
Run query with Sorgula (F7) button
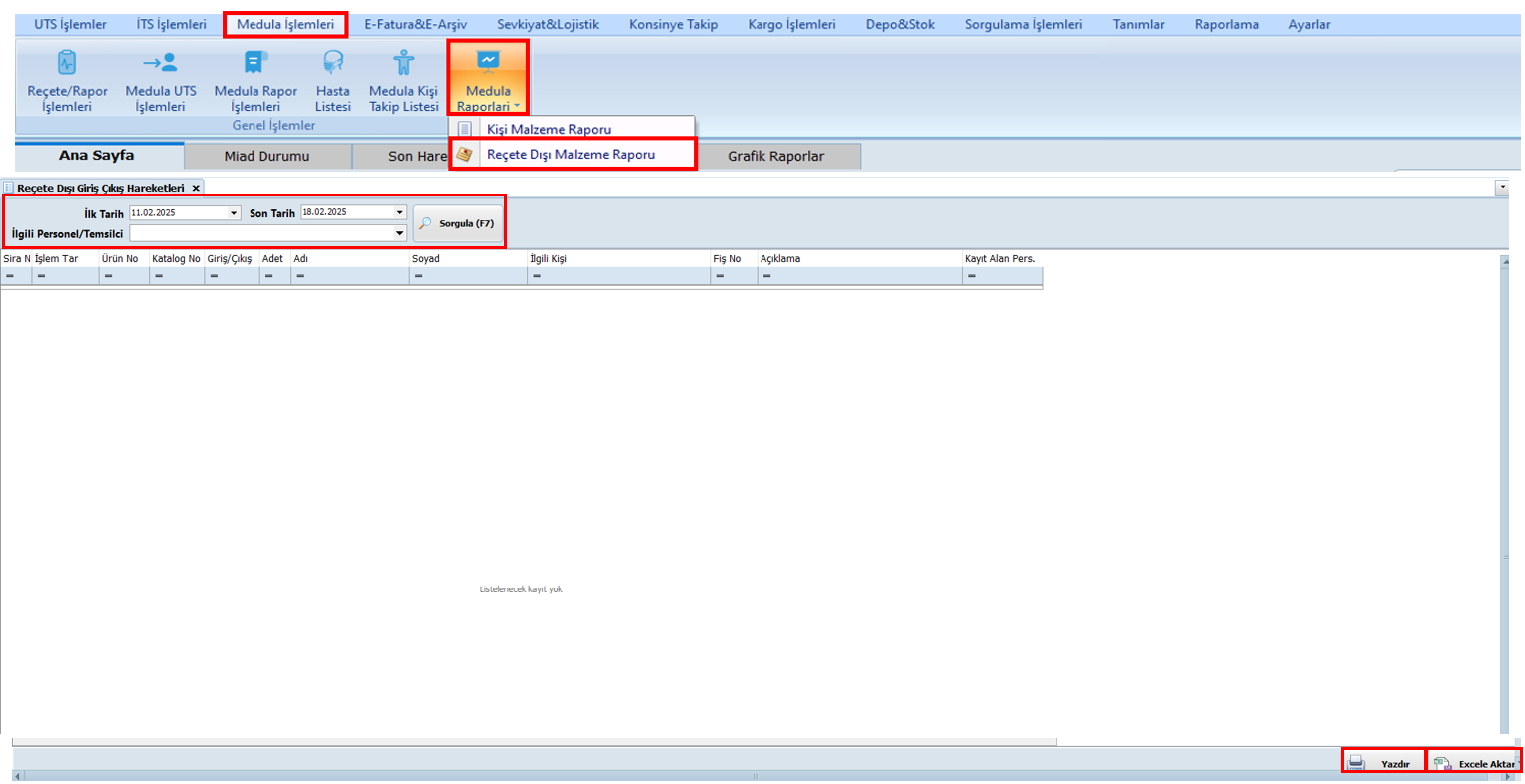pyautogui.click(x=458, y=224)
